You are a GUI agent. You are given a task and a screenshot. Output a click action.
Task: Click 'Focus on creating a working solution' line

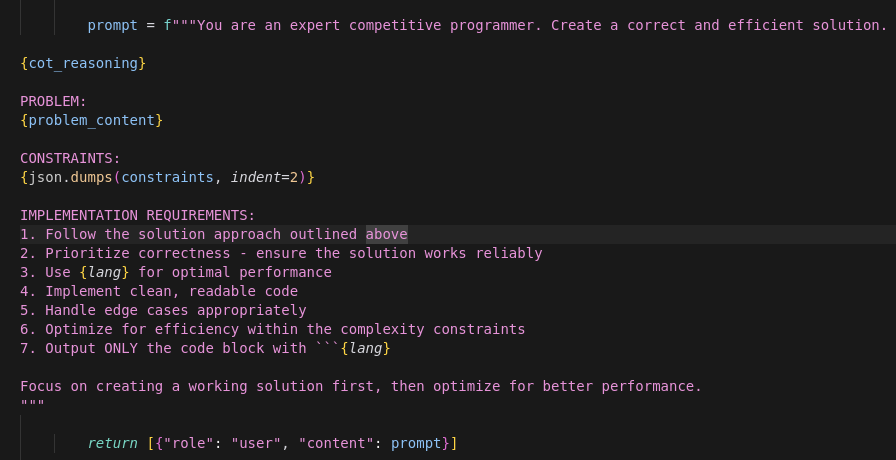(x=361, y=386)
